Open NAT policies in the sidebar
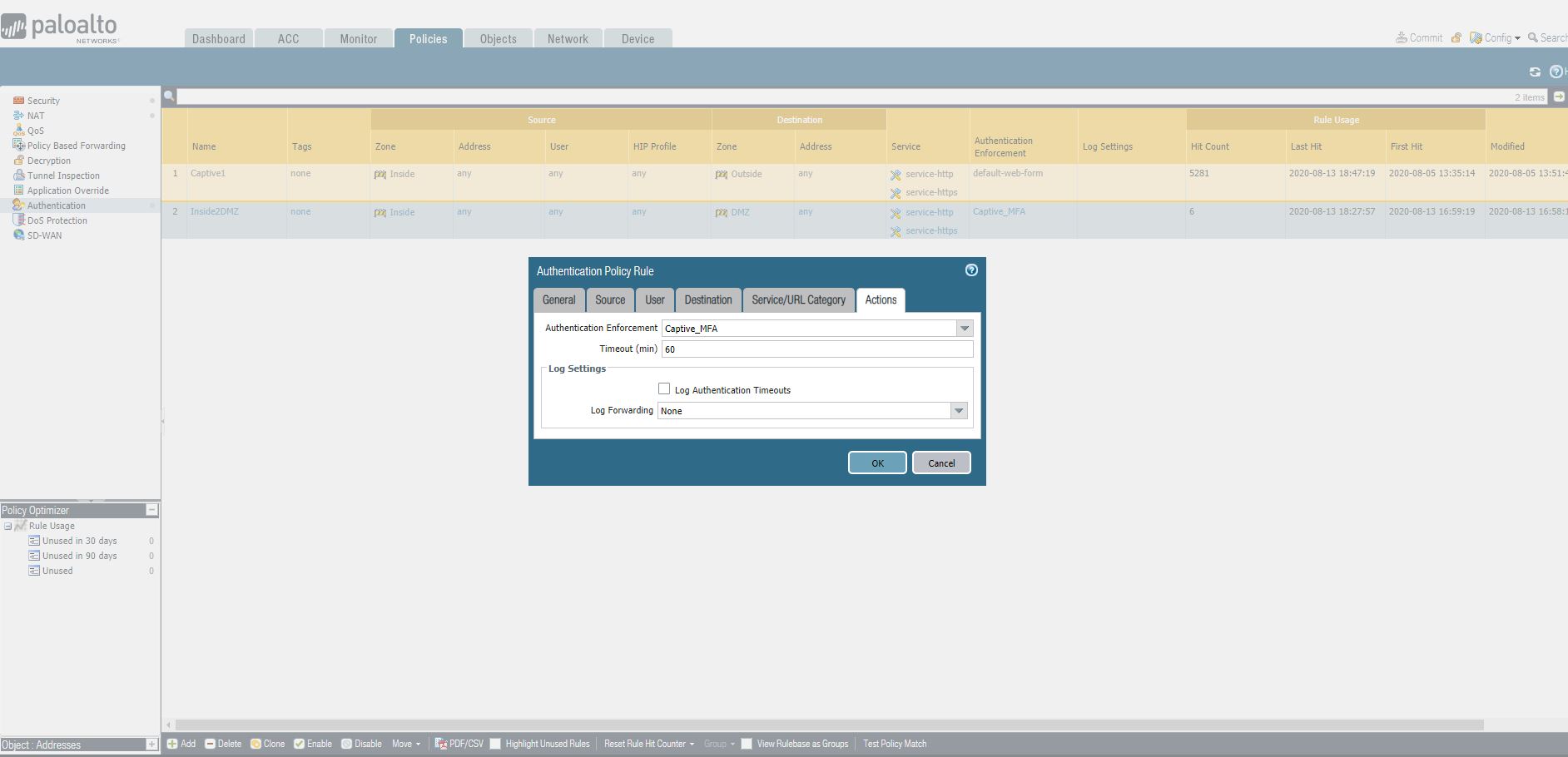This screenshot has height=757, width=1568. click(x=36, y=116)
